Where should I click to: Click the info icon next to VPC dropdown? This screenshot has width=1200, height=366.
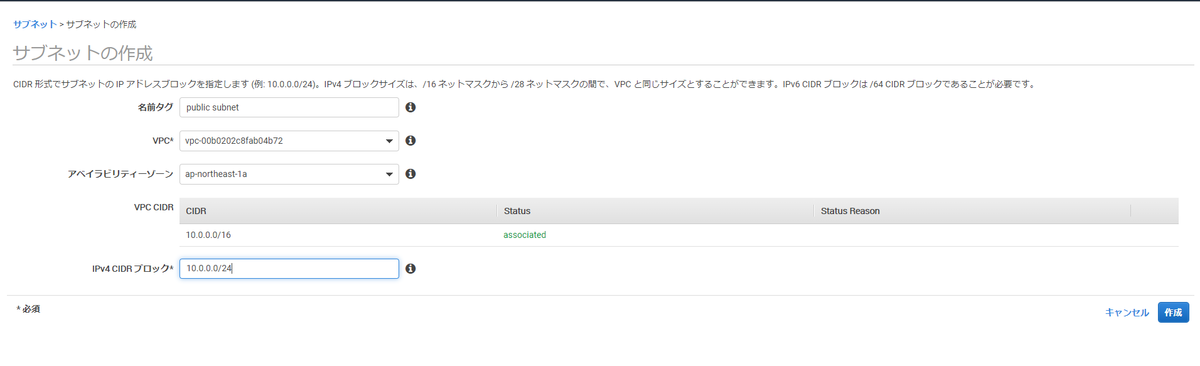click(x=410, y=141)
